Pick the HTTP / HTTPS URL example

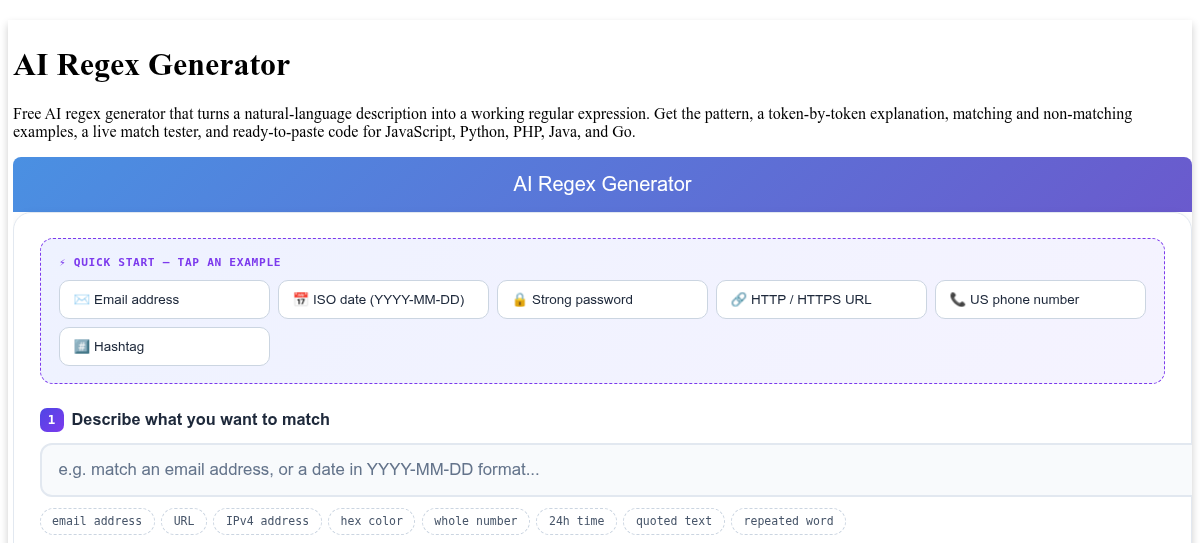(821, 299)
